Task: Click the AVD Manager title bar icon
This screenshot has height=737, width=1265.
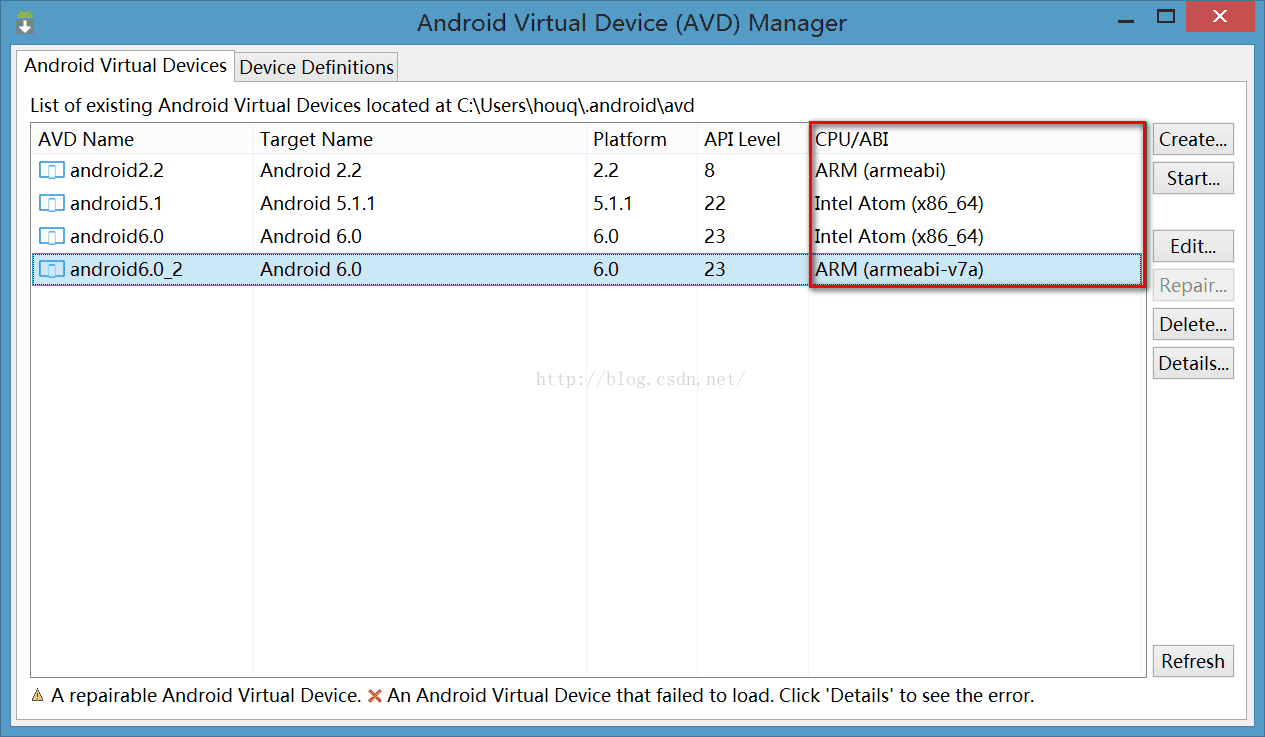Action: tap(26, 21)
